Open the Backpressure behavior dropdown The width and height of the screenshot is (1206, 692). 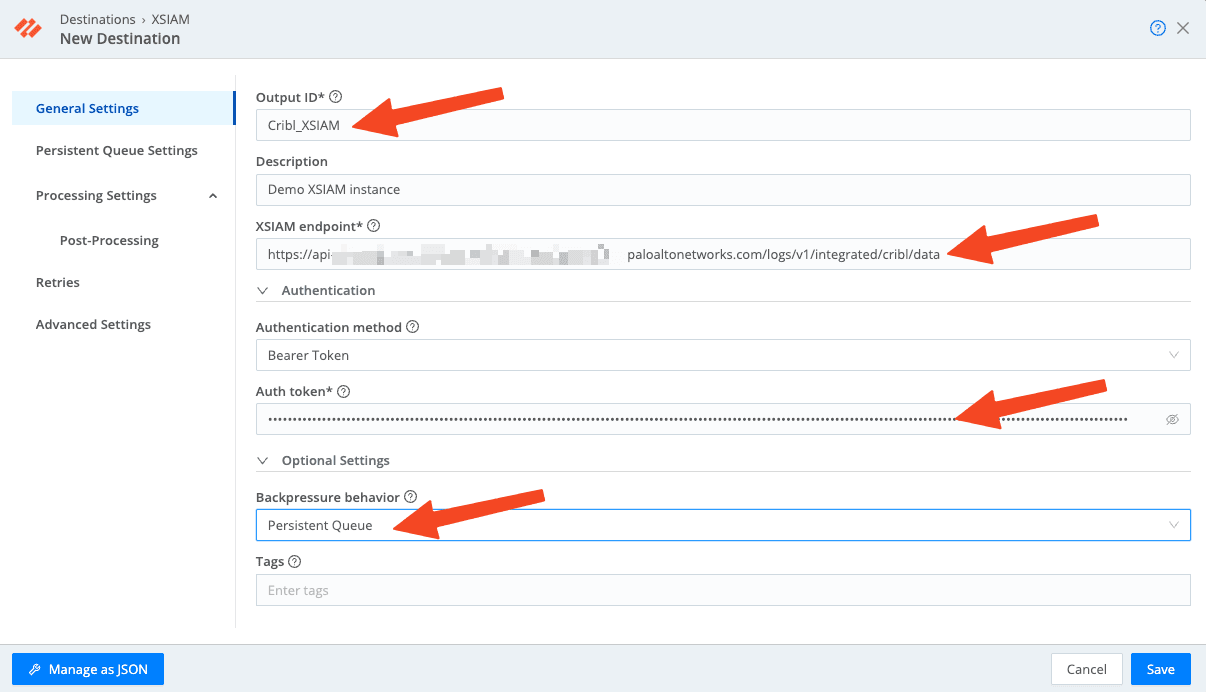coord(722,525)
